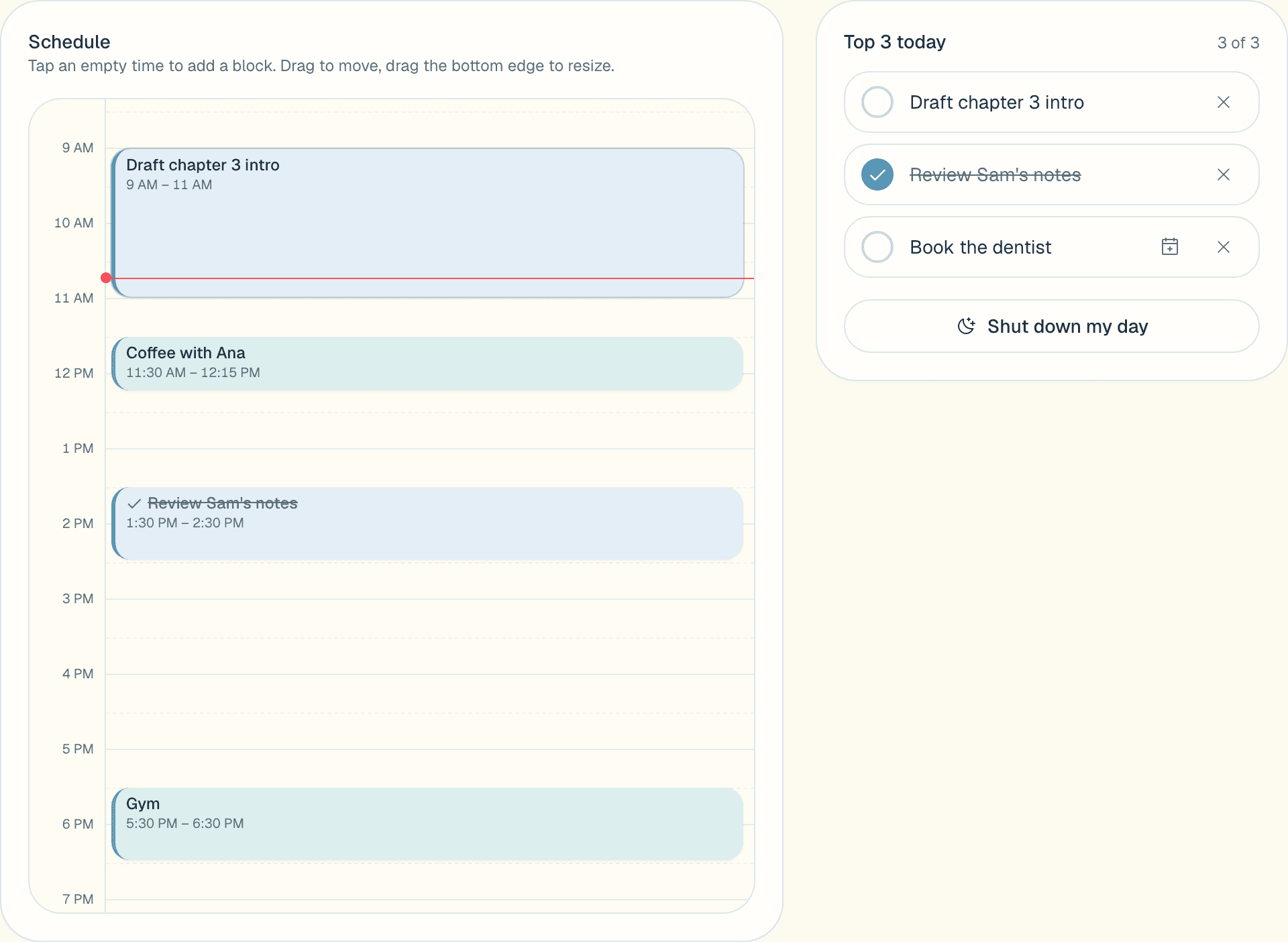
Task: Open the Review Sam's notes schedule block
Action: click(x=428, y=523)
